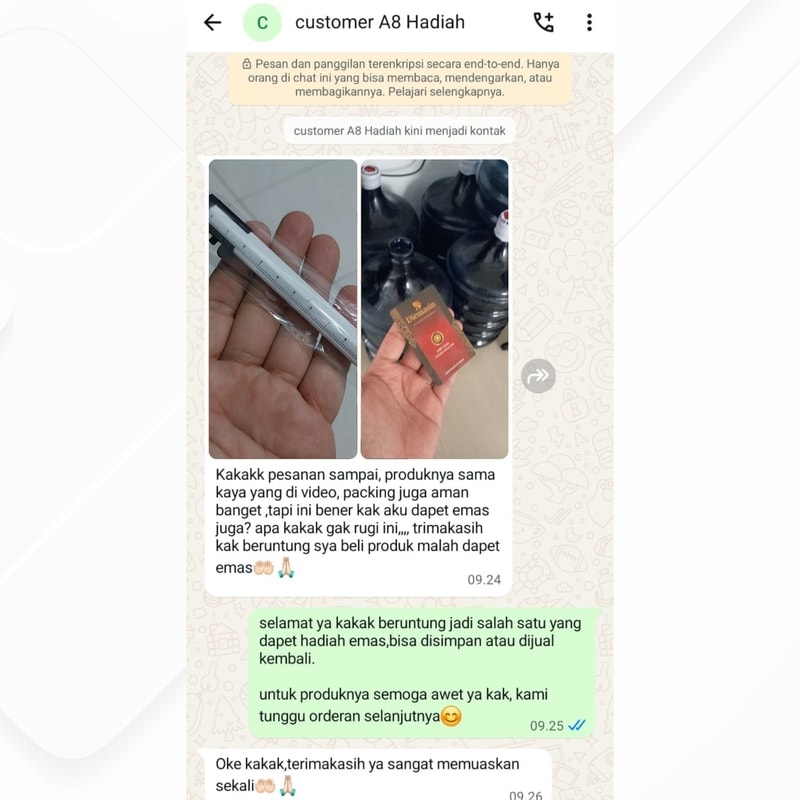Open the three-dot overflow menu
The width and height of the screenshot is (800, 800).
tap(589, 22)
